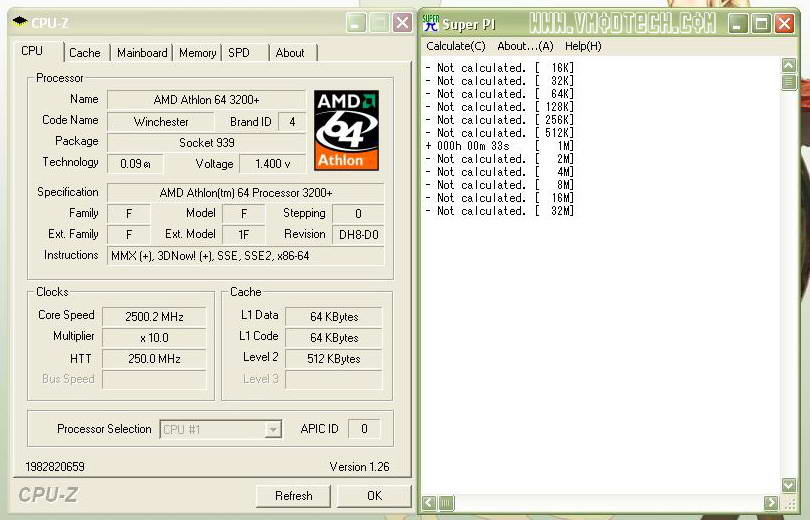Open the About...(A) menu in Super PI
This screenshot has height=520, width=810.
click(525, 46)
